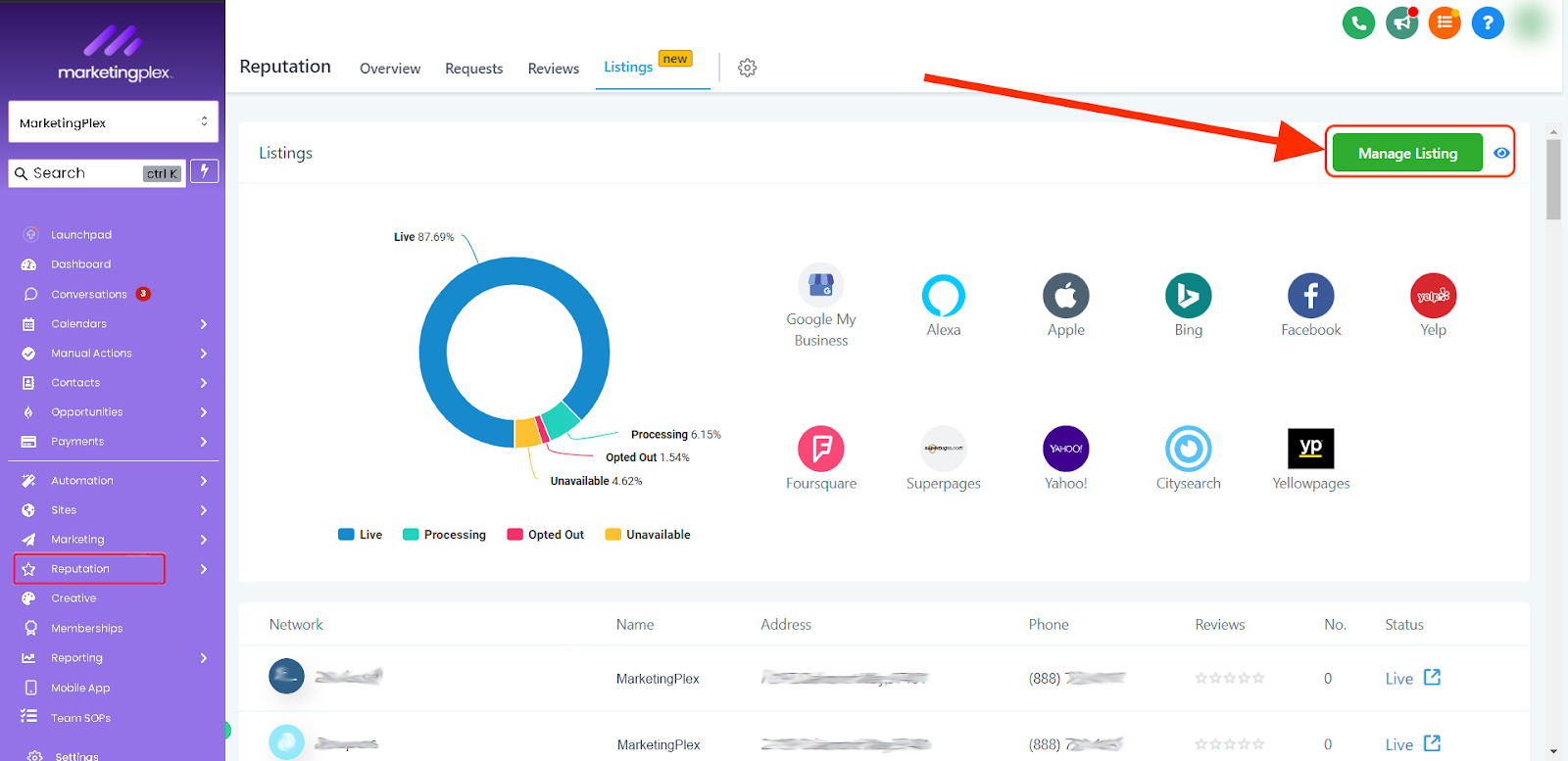Expand the Reporting sidebar chevron

coord(204,658)
